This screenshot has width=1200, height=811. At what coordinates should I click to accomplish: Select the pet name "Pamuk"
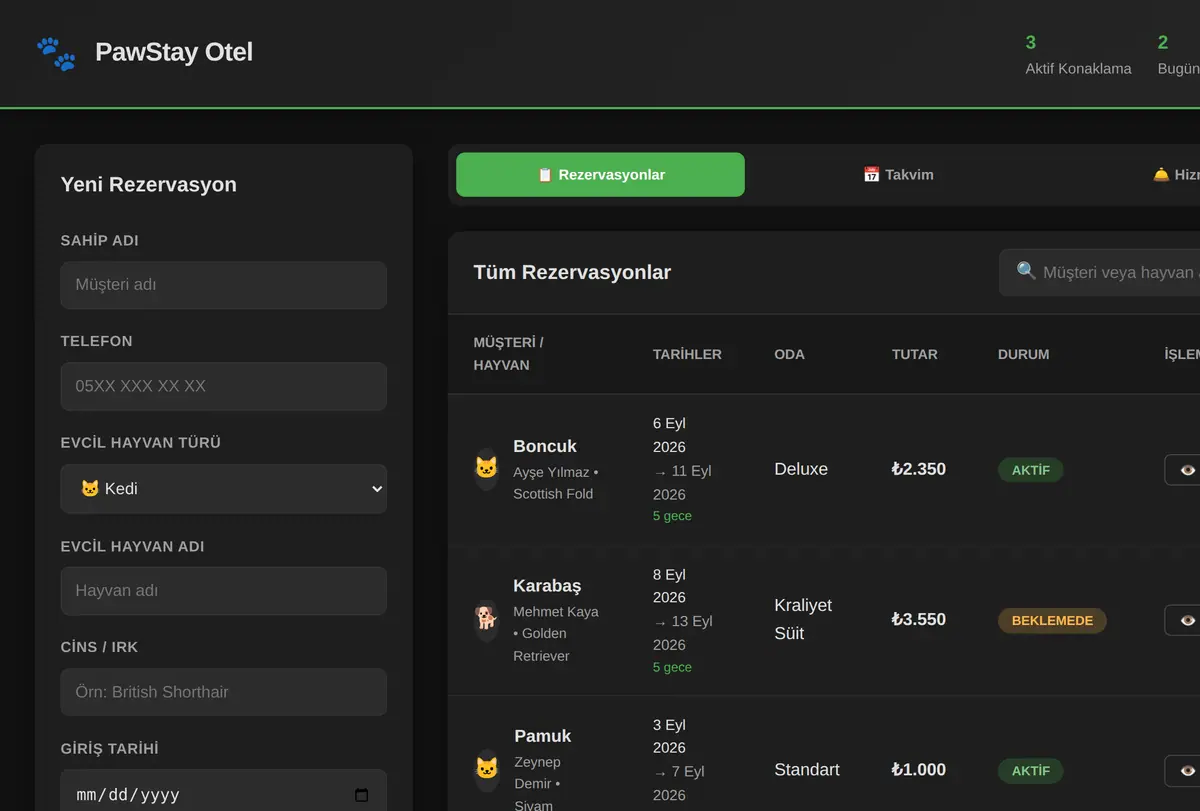pos(543,736)
